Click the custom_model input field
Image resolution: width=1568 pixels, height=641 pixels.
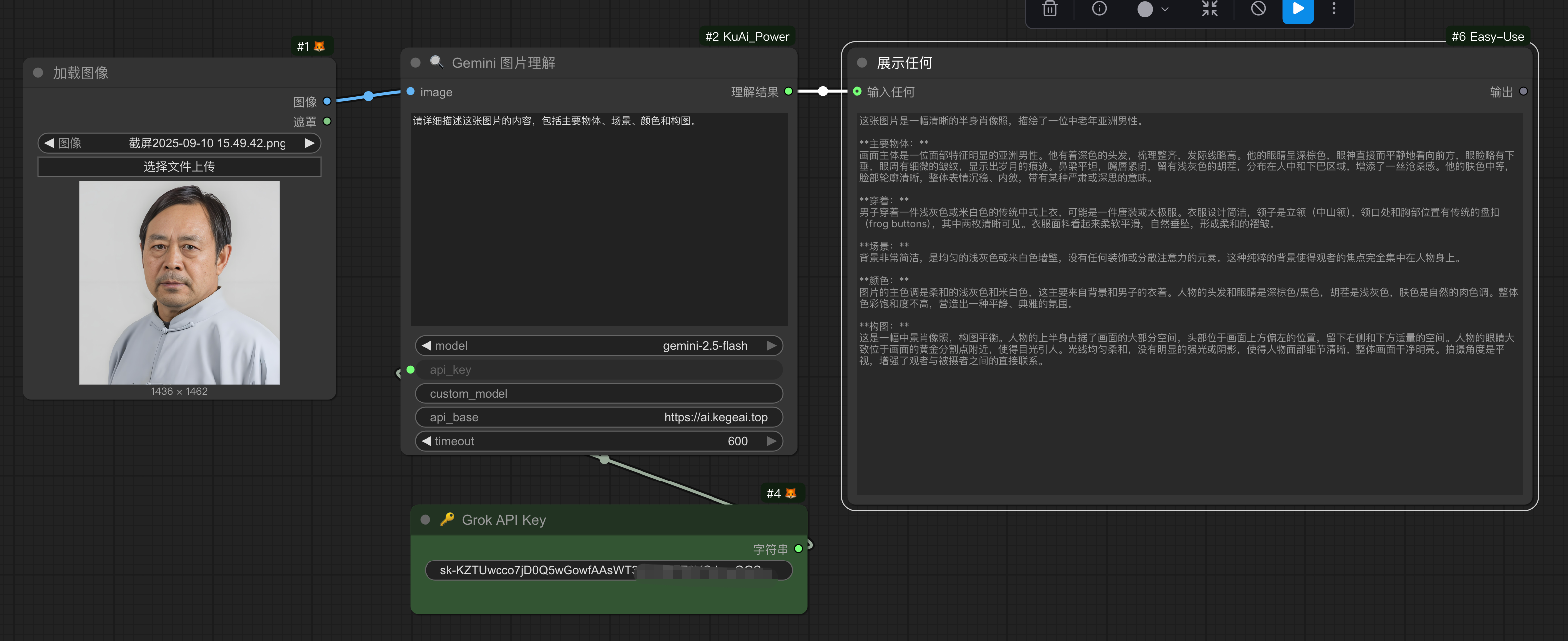[598, 393]
